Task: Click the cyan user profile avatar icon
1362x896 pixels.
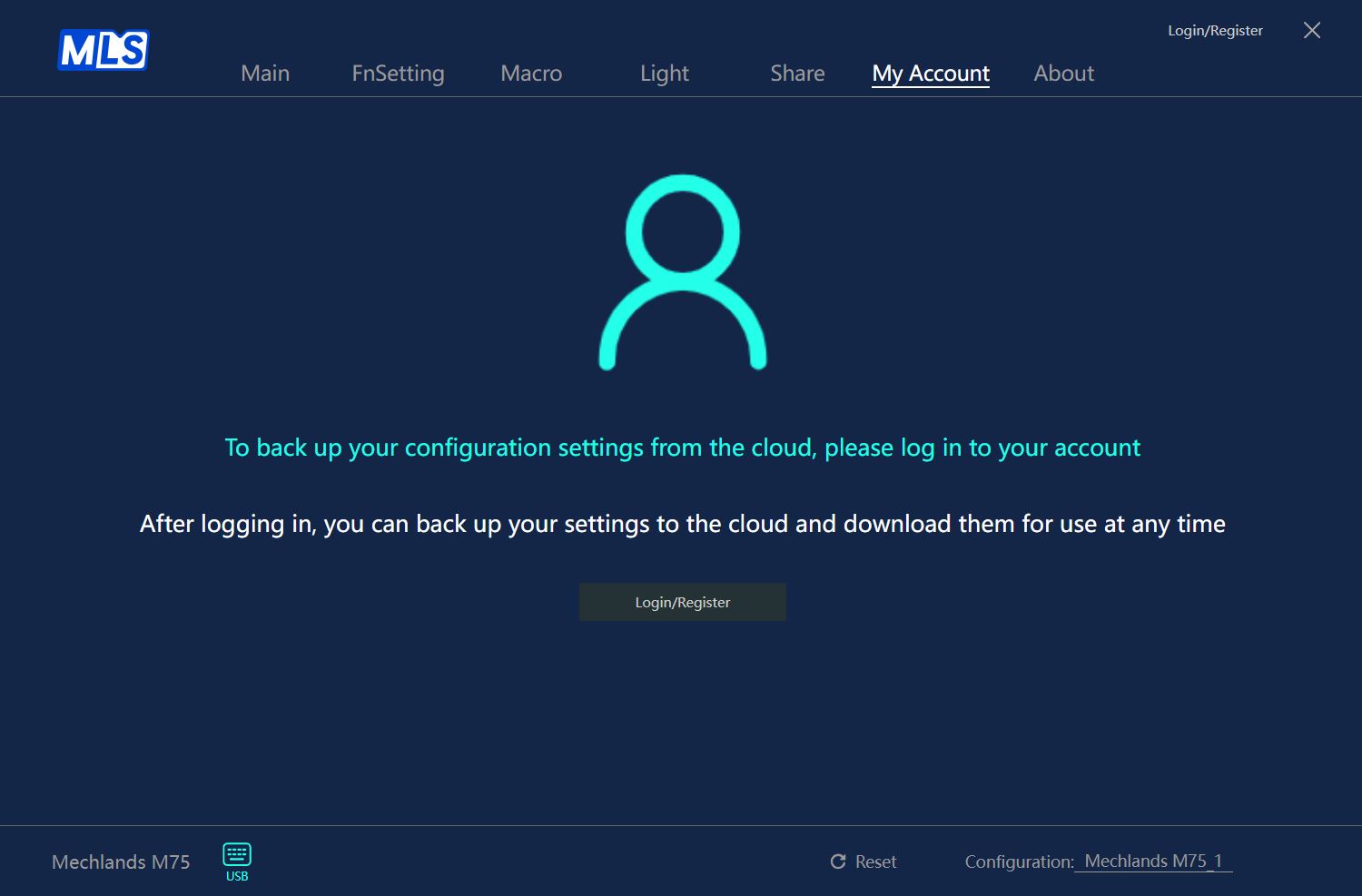Action: tap(683, 272)
